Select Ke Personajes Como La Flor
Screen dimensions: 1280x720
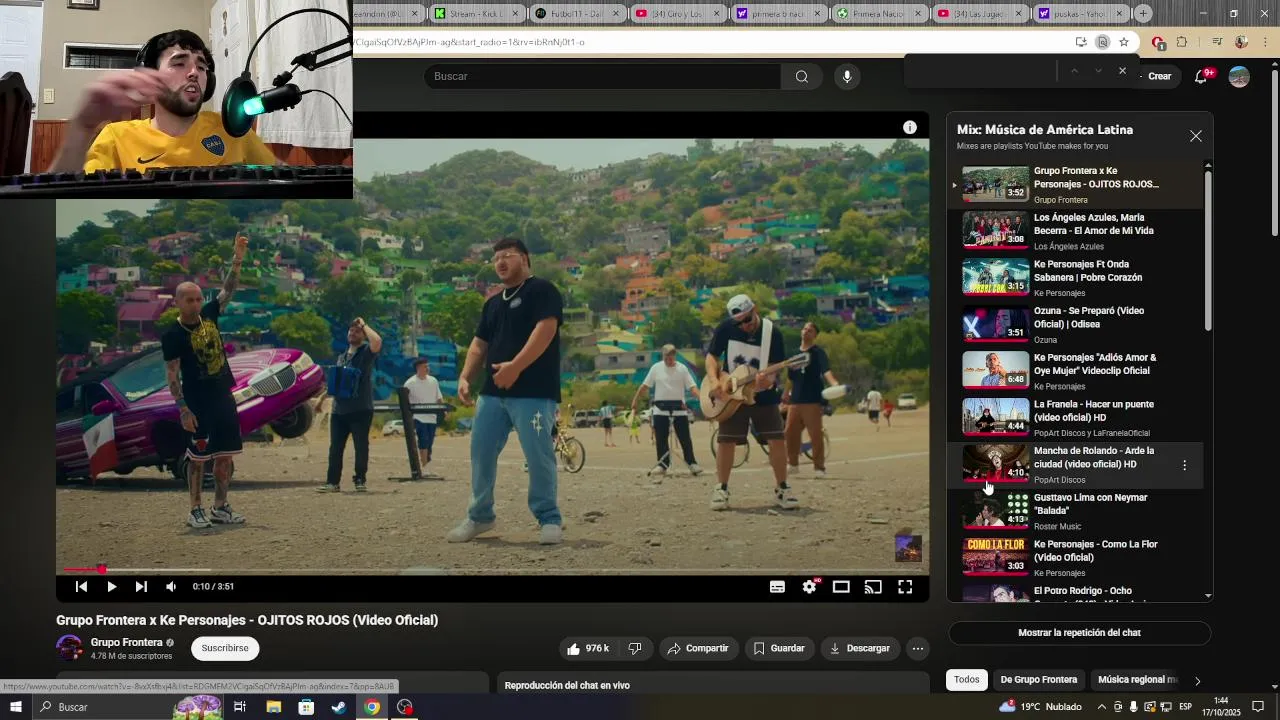[x=1077, y=558]
